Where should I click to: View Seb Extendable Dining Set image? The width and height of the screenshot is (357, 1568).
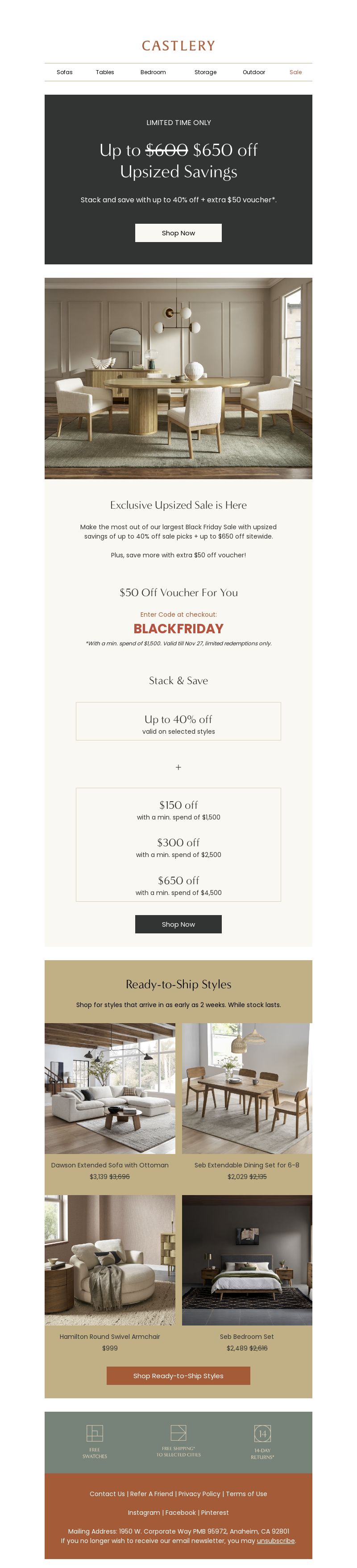point(247,1088)
